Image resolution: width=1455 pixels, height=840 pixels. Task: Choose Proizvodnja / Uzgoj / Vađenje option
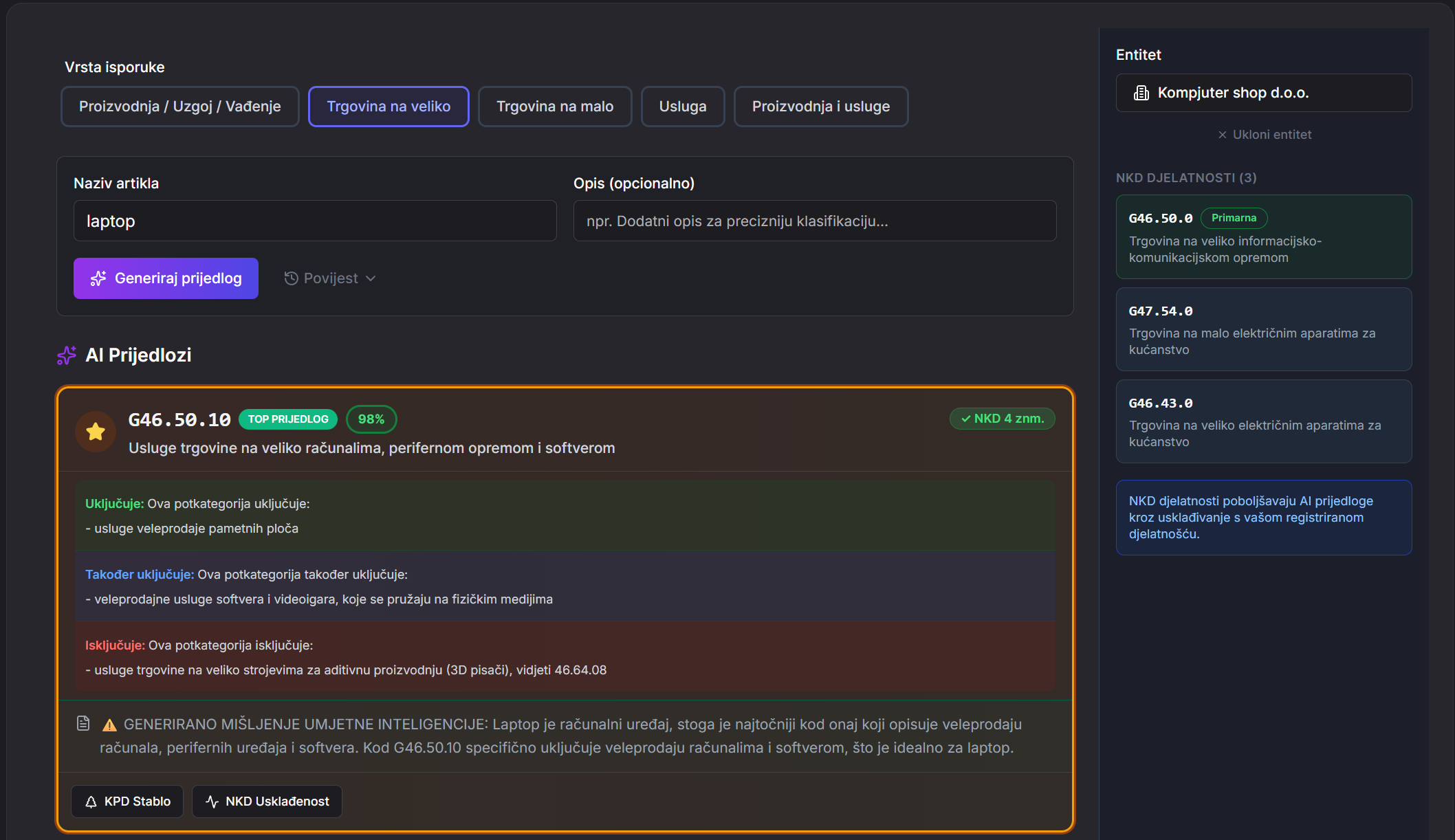pyautogui.click(x=179, y=107)
